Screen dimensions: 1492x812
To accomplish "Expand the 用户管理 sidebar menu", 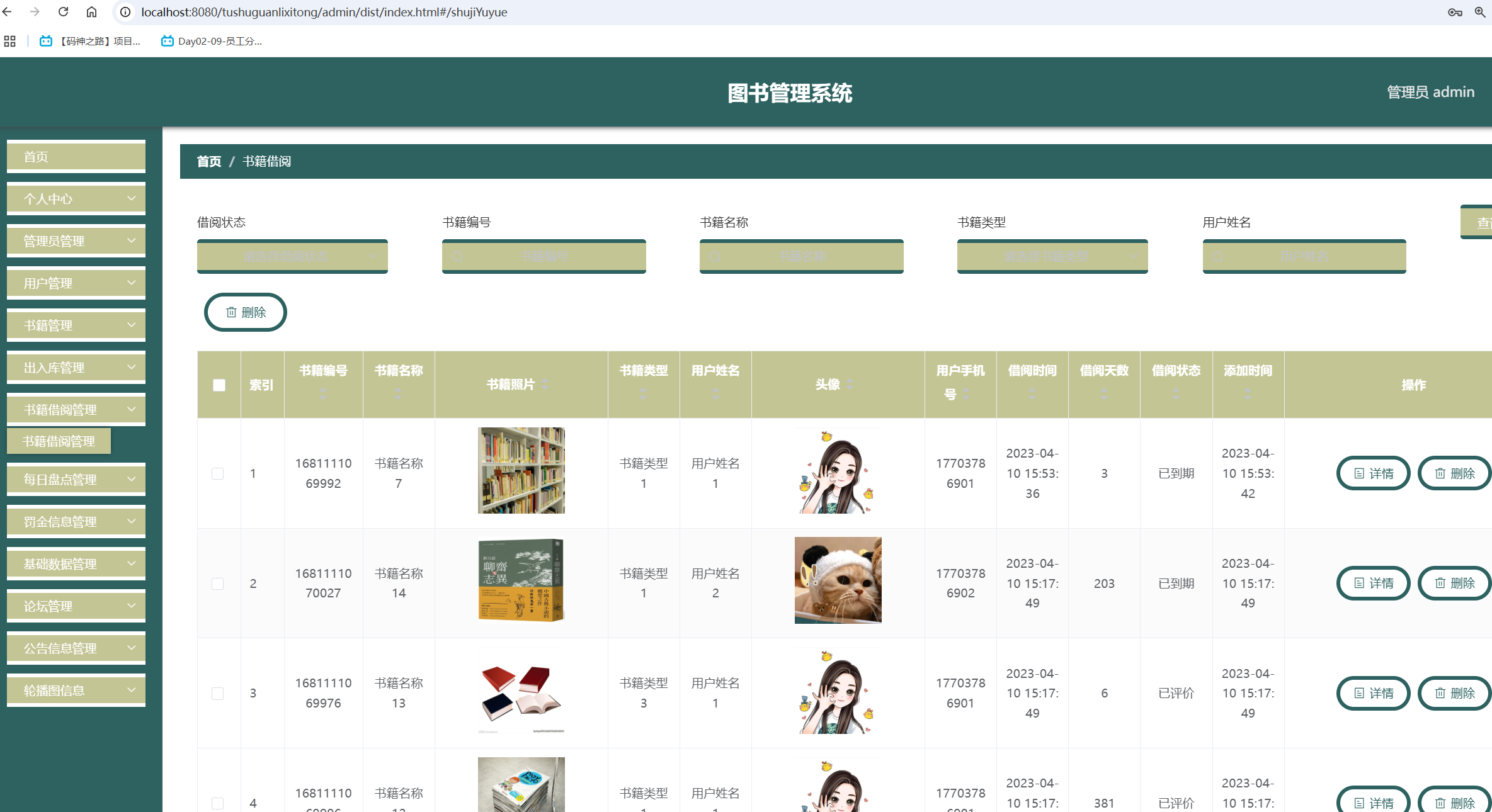I will [76, 283].
